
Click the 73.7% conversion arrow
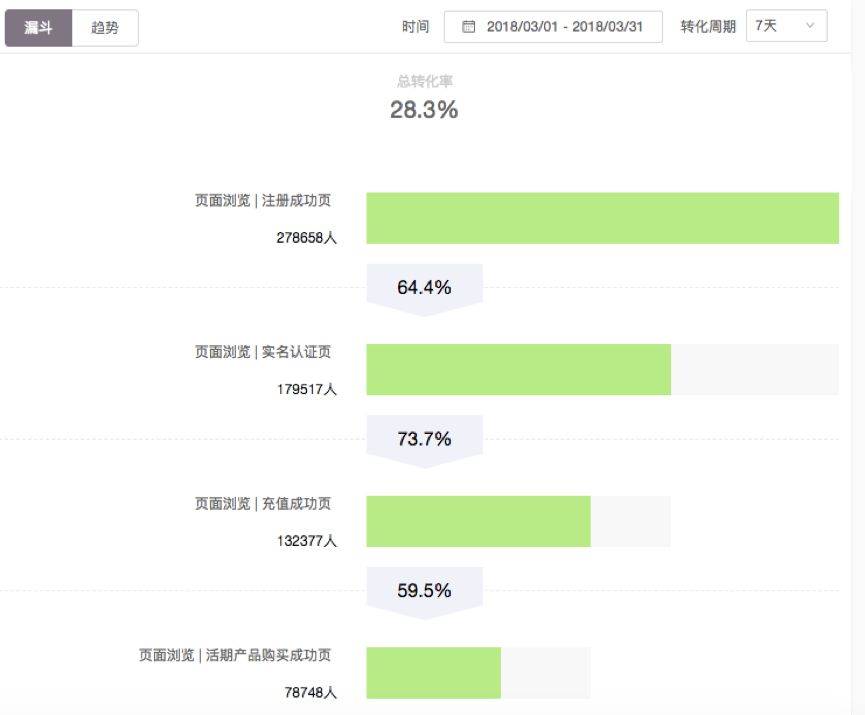pos(425,438)
